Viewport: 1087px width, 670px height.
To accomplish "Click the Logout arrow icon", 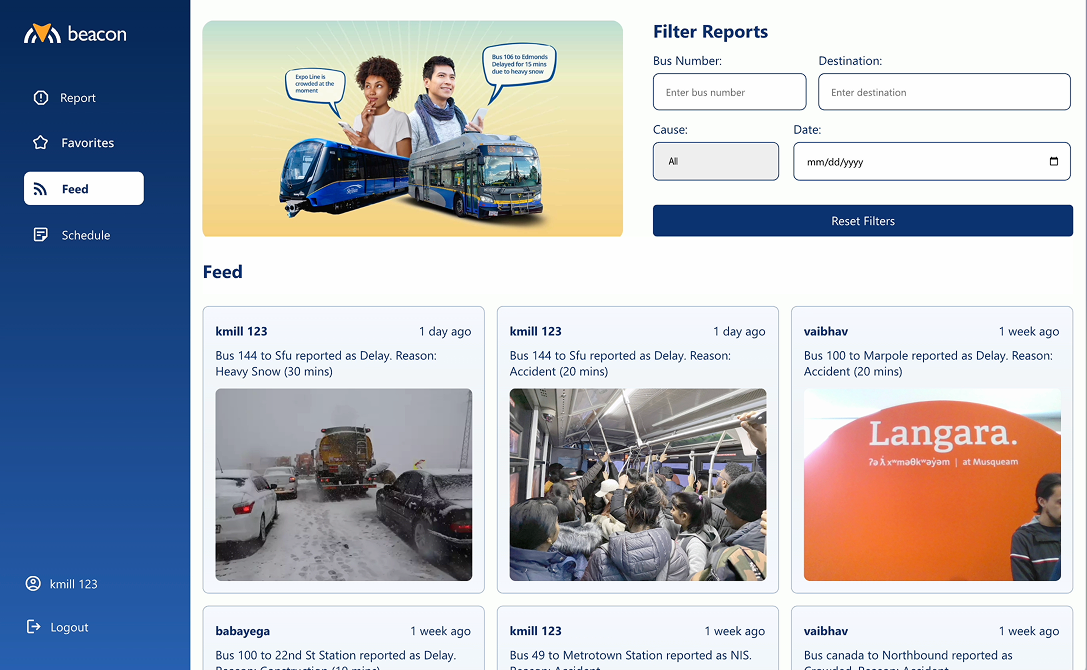I will 33,627.
